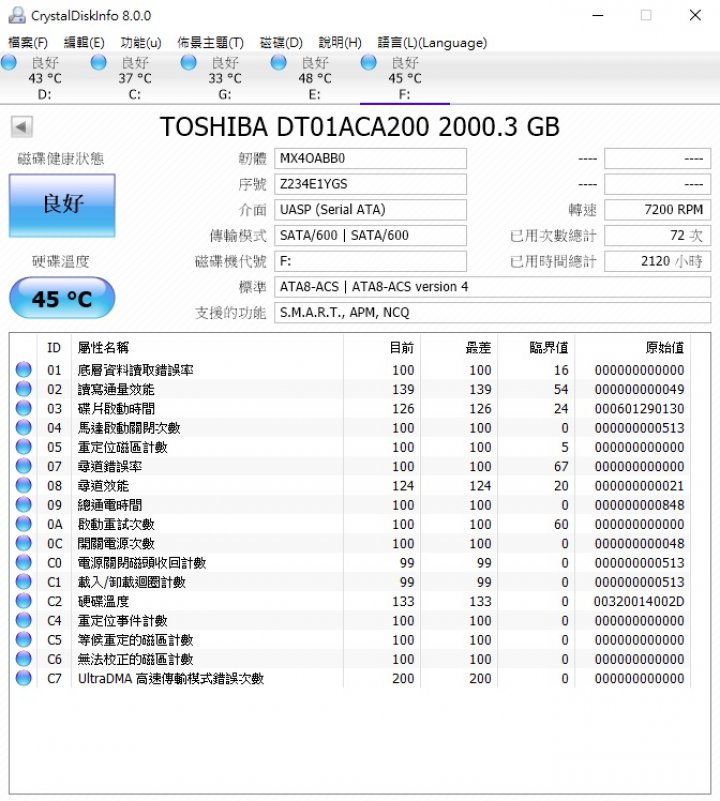
Task: Select the 讀寫通量效能 attribute row
Action: (350, 389)
